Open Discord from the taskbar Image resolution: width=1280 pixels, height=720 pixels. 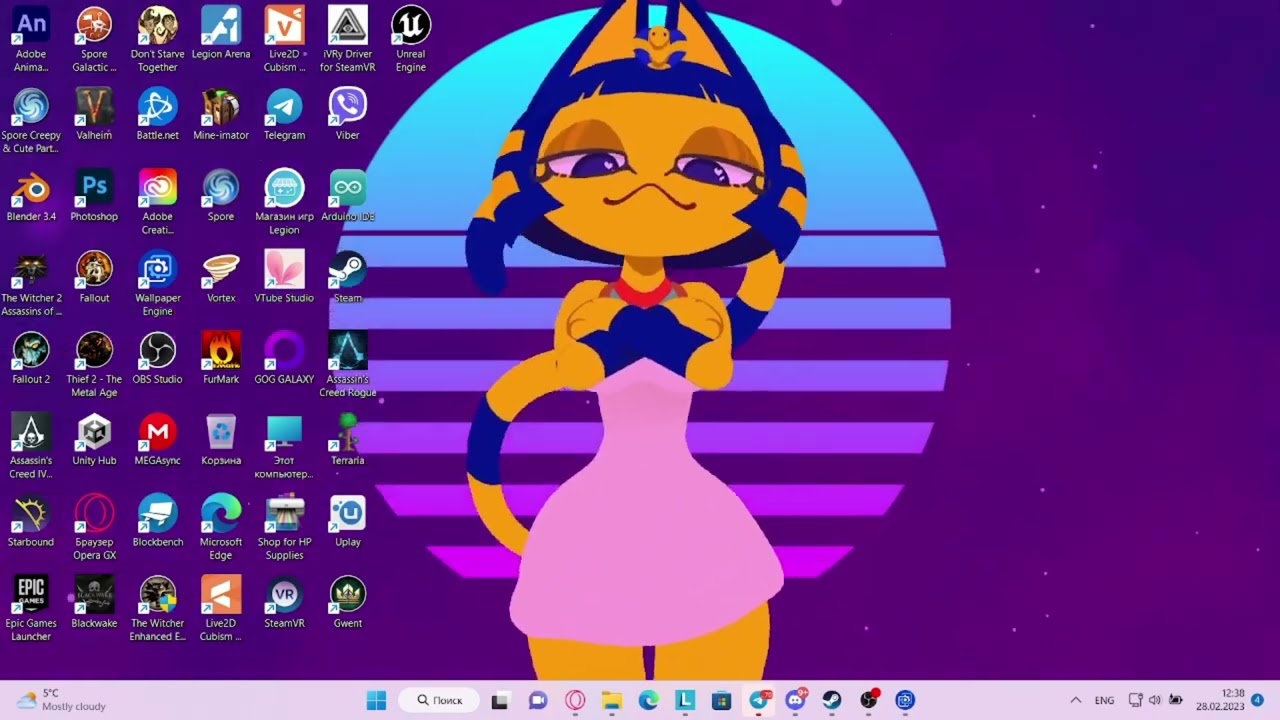click(x=796, y=700)
